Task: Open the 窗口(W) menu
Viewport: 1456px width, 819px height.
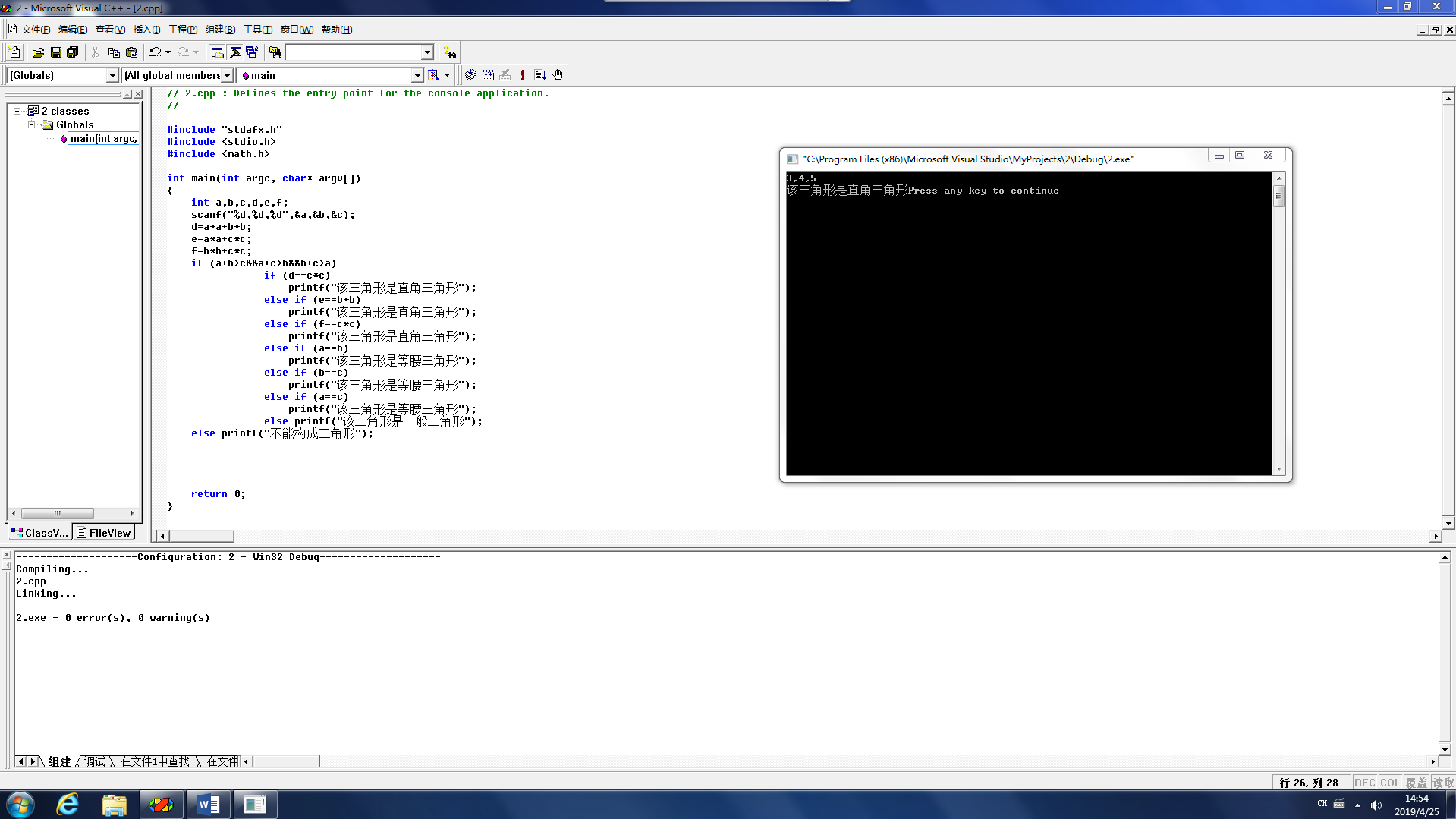Action: coord(297,30)
